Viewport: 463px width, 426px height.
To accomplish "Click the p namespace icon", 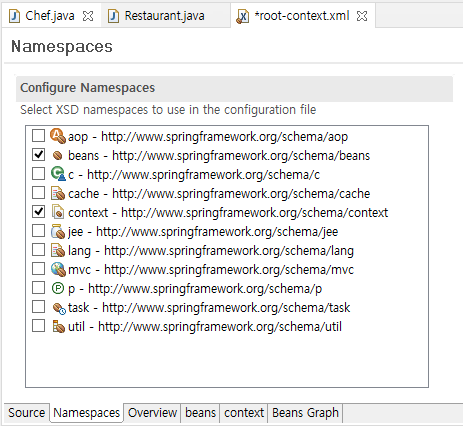I will pyautogui.click(x=58, y=288).
